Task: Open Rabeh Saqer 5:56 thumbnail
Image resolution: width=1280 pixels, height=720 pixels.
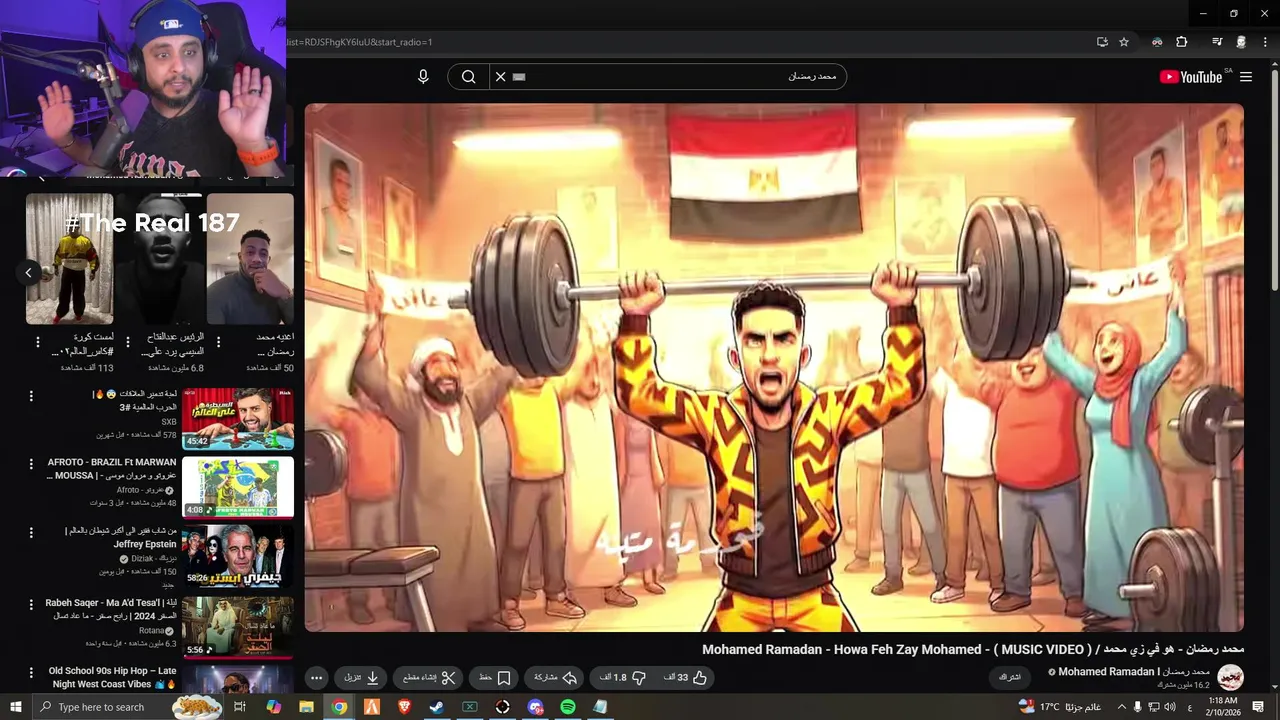Action: (x=238, y=626)
